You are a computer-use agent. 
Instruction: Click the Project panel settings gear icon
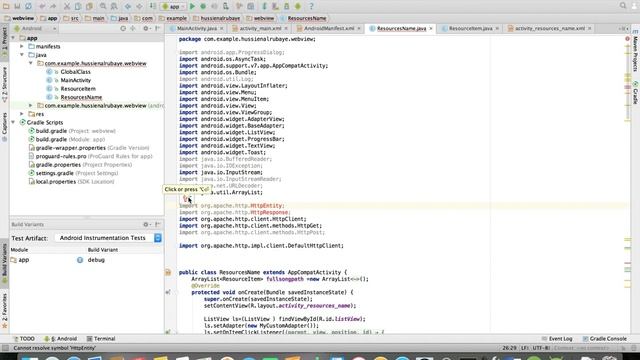tap(146, 29)
